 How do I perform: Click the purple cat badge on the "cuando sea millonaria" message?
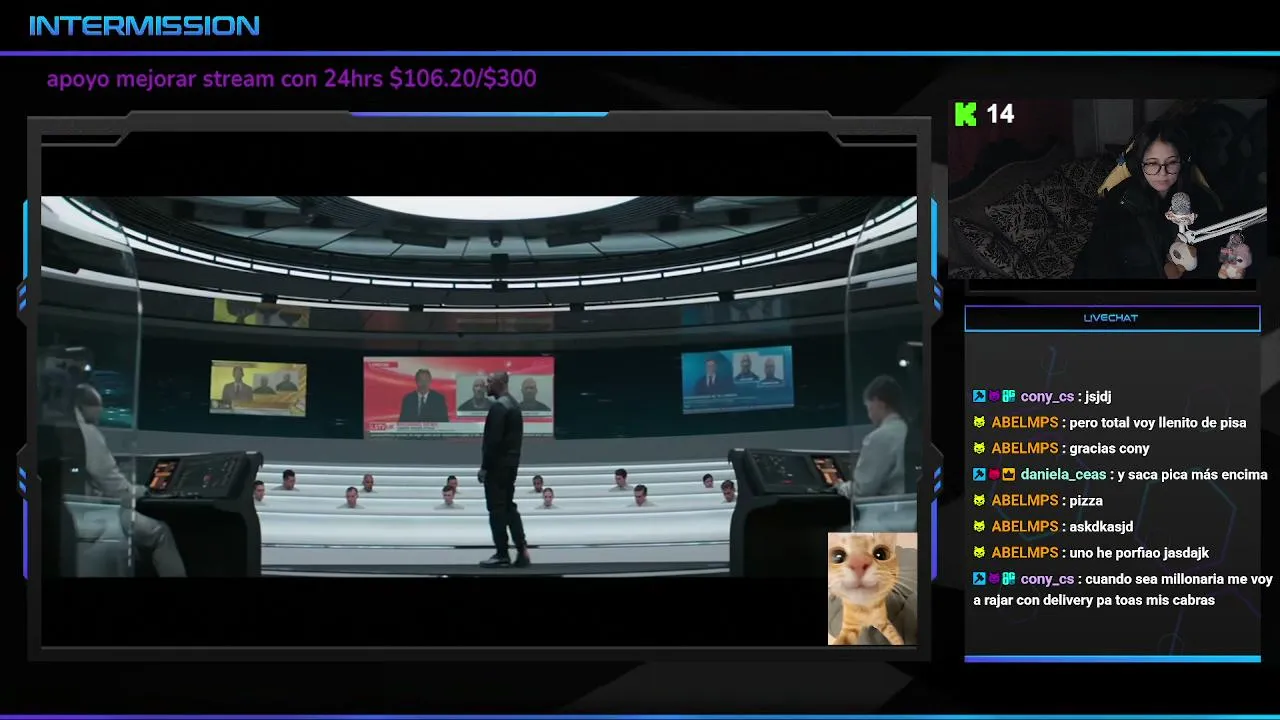pyautogui.click(x=994, y=579)
